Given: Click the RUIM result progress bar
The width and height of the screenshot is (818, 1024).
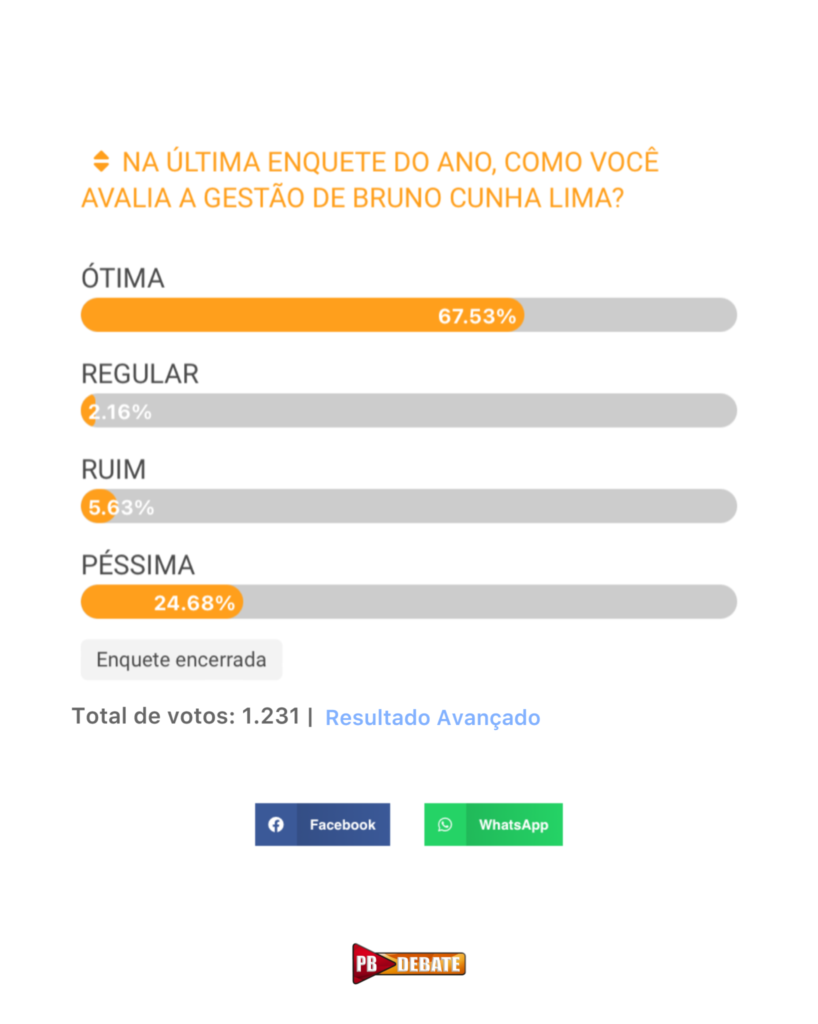Looking at the screenshot, I should tap(408, 506).
